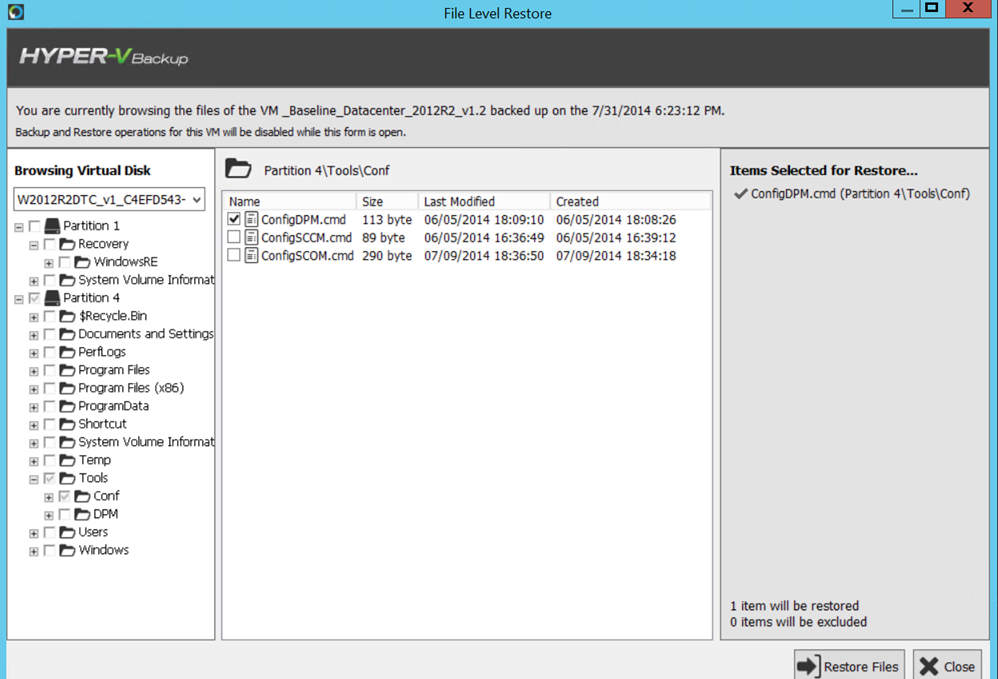Expand the Windows tree node
Screen dimensions: 998x679
click(x=34, y=551)
